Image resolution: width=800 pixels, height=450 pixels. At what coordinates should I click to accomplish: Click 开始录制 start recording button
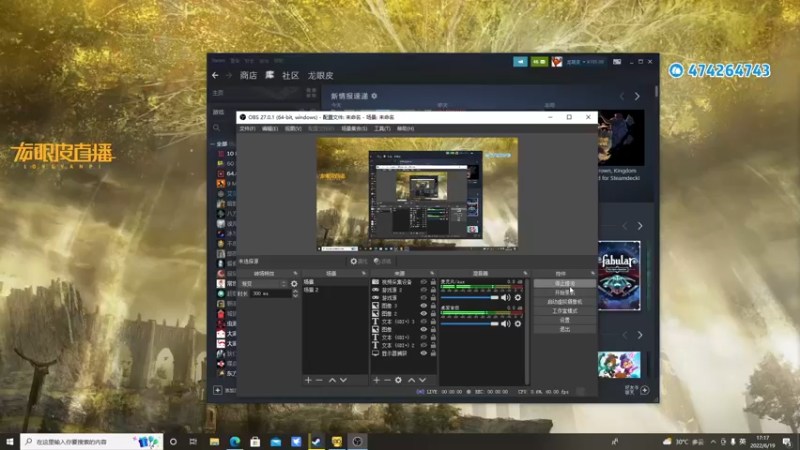565,292
